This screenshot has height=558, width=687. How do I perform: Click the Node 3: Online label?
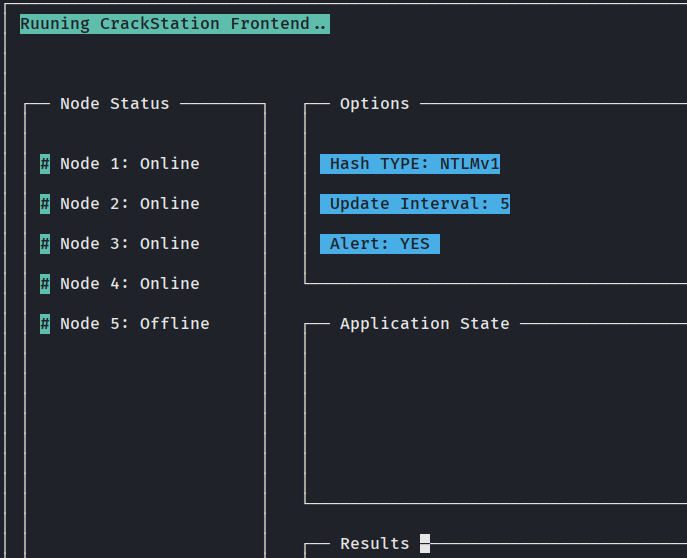129,244
